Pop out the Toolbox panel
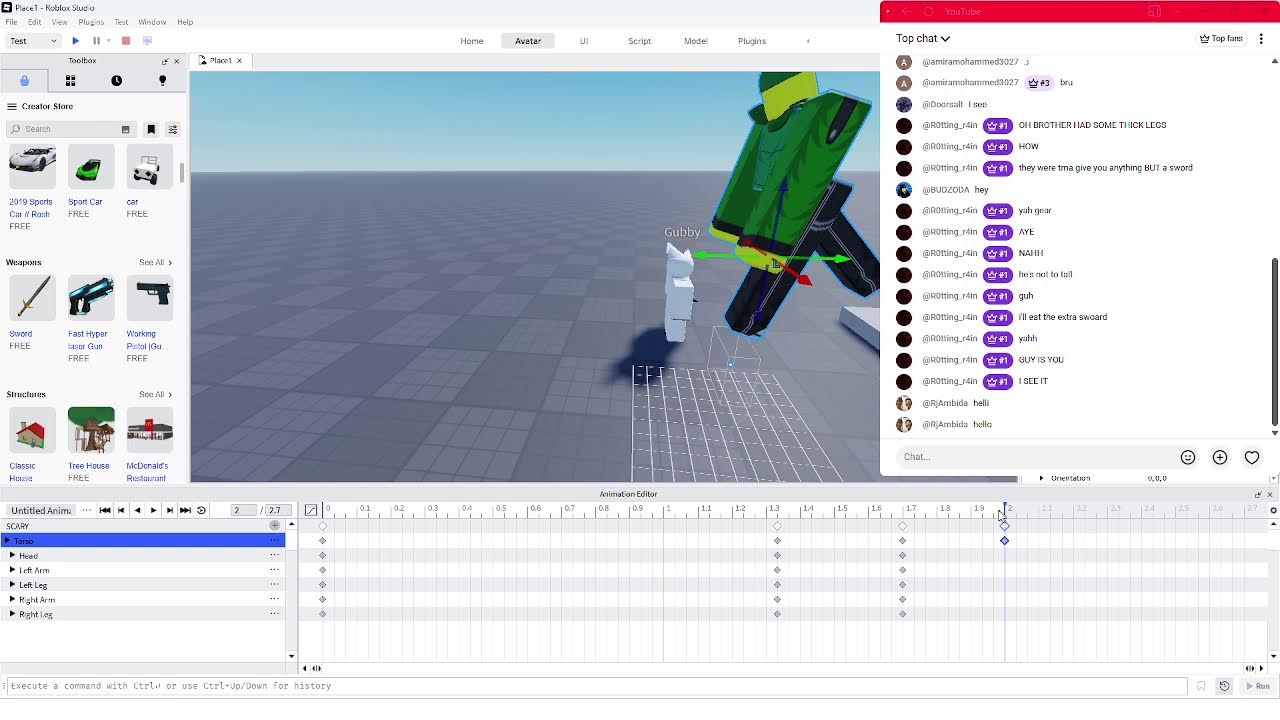 (x=164, y=61)
